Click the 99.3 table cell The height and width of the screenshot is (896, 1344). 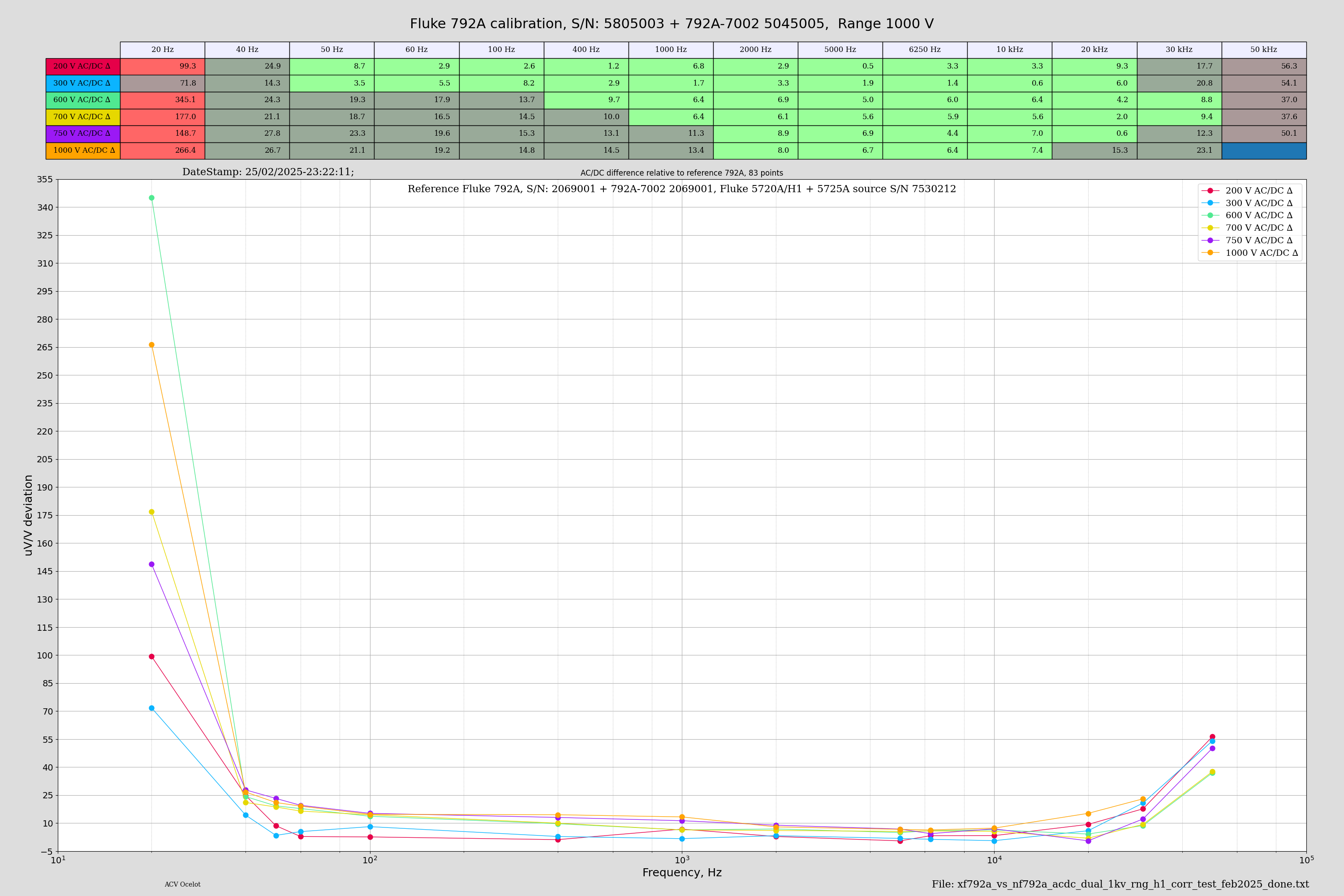[x=162, y=66]
